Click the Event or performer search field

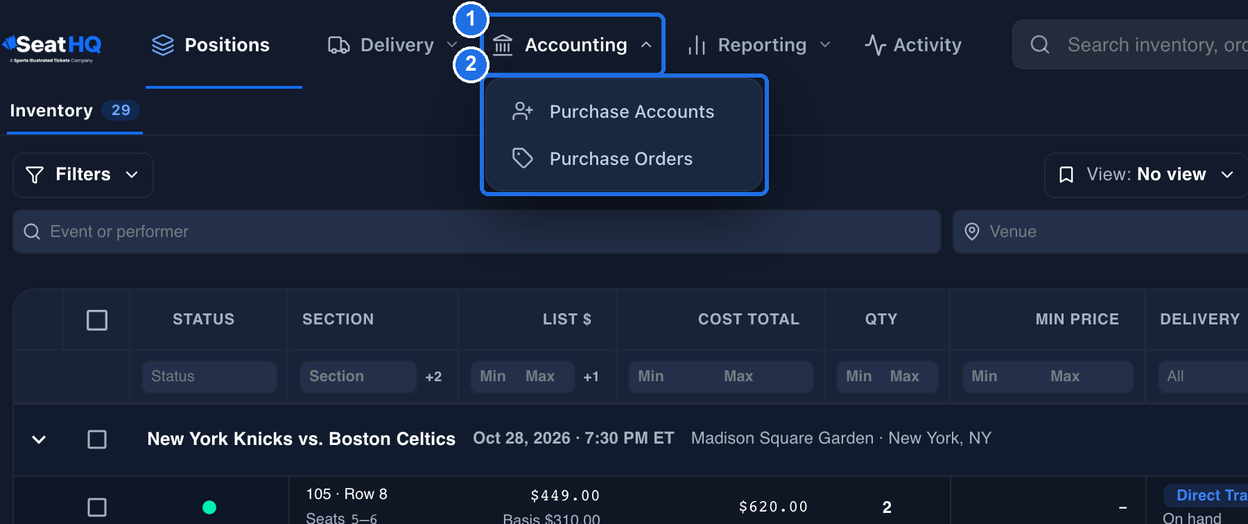pyautogui.click(x=477, y=231)
